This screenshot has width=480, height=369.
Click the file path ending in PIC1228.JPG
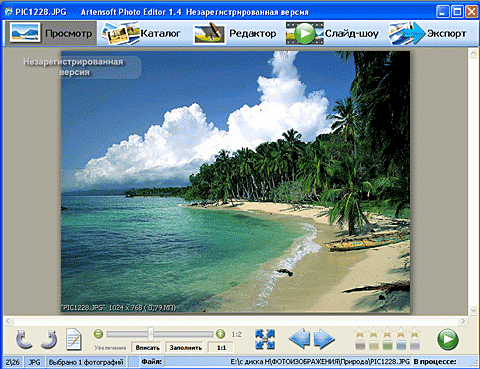coord(320,362)
